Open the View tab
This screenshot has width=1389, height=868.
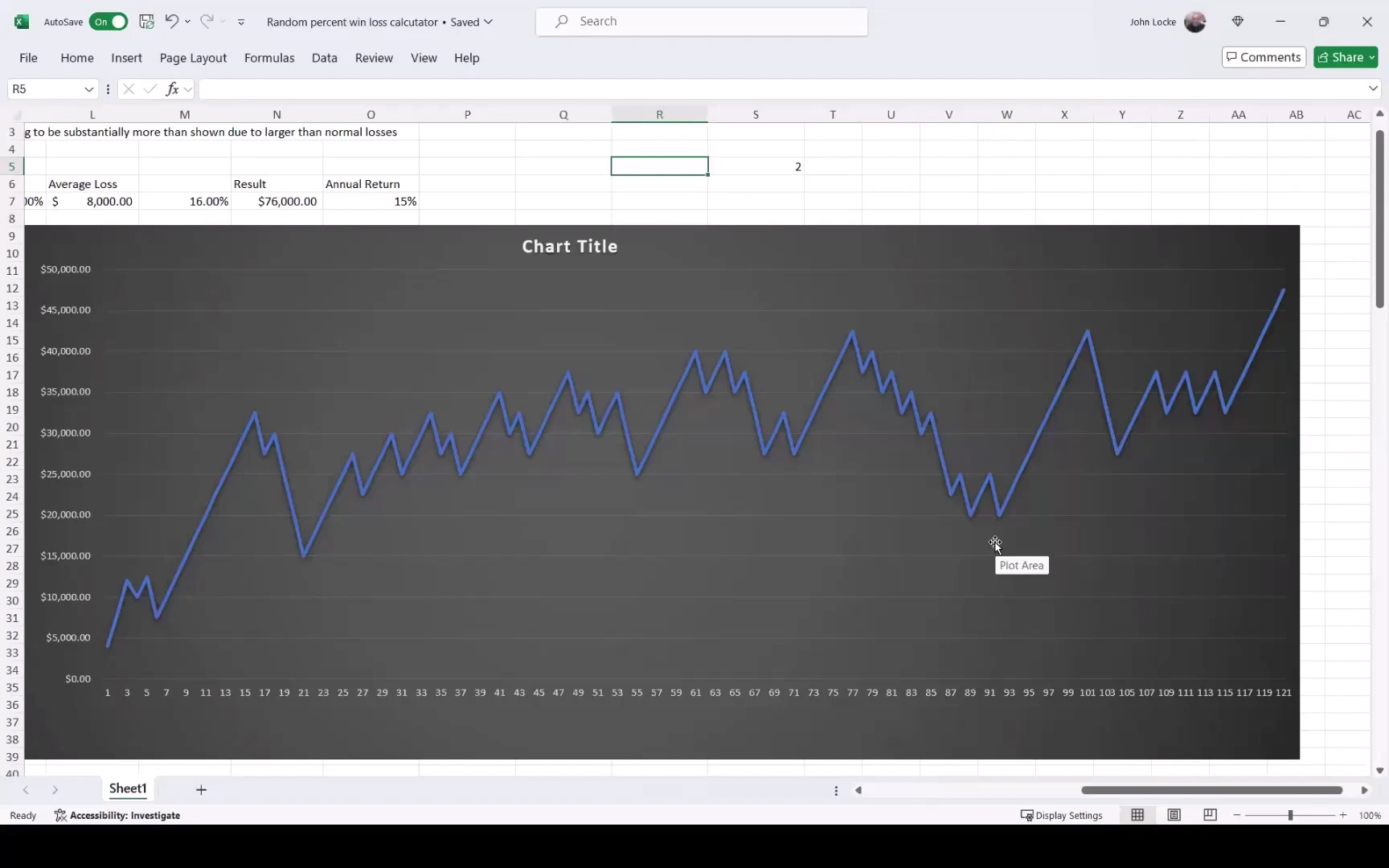point(424,58)
